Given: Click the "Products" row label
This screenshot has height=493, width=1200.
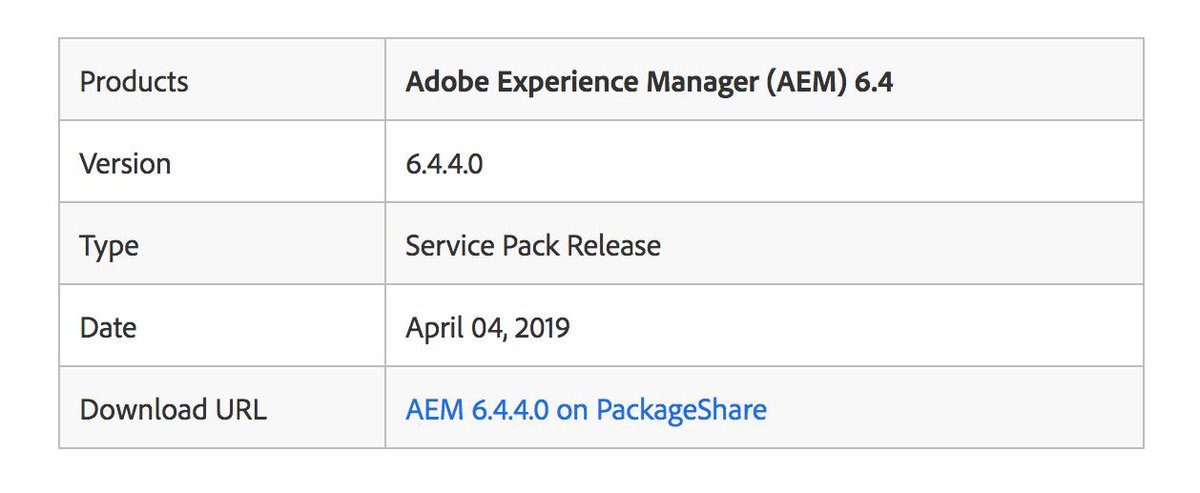Looking at the screenshot, I should point(134,81).
